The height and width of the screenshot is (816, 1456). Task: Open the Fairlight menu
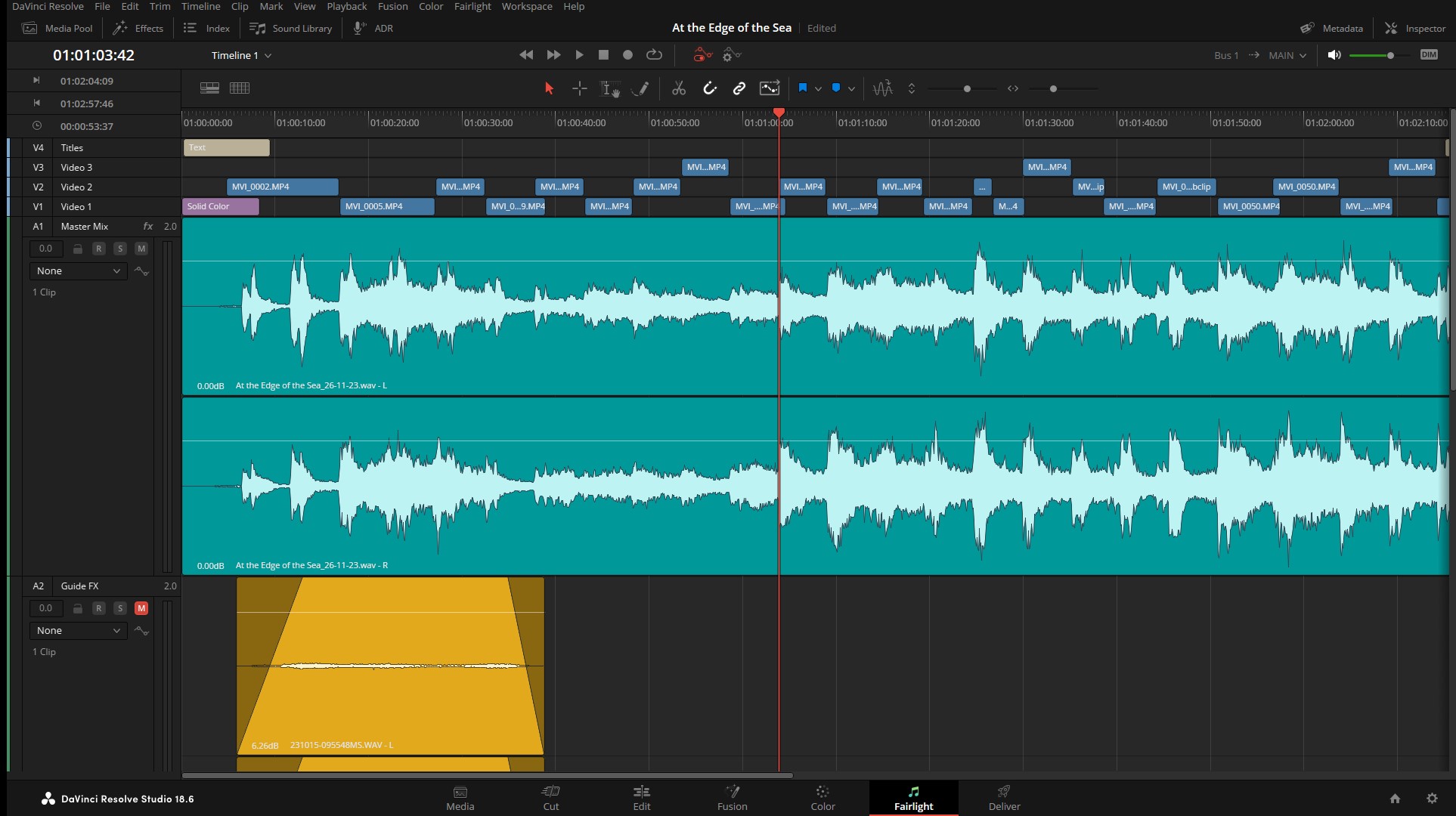472,6
